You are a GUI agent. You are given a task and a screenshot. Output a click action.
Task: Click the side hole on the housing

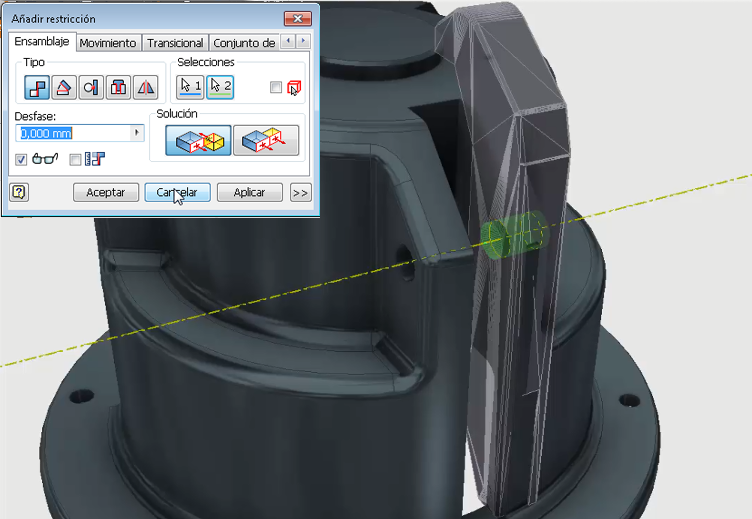tap(407, 262)
